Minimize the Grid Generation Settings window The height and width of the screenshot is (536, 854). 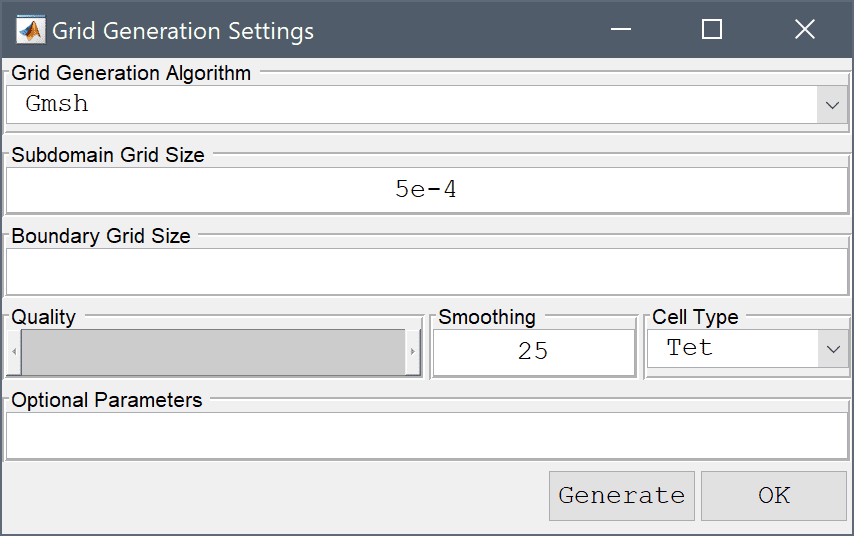pos(621,29)
